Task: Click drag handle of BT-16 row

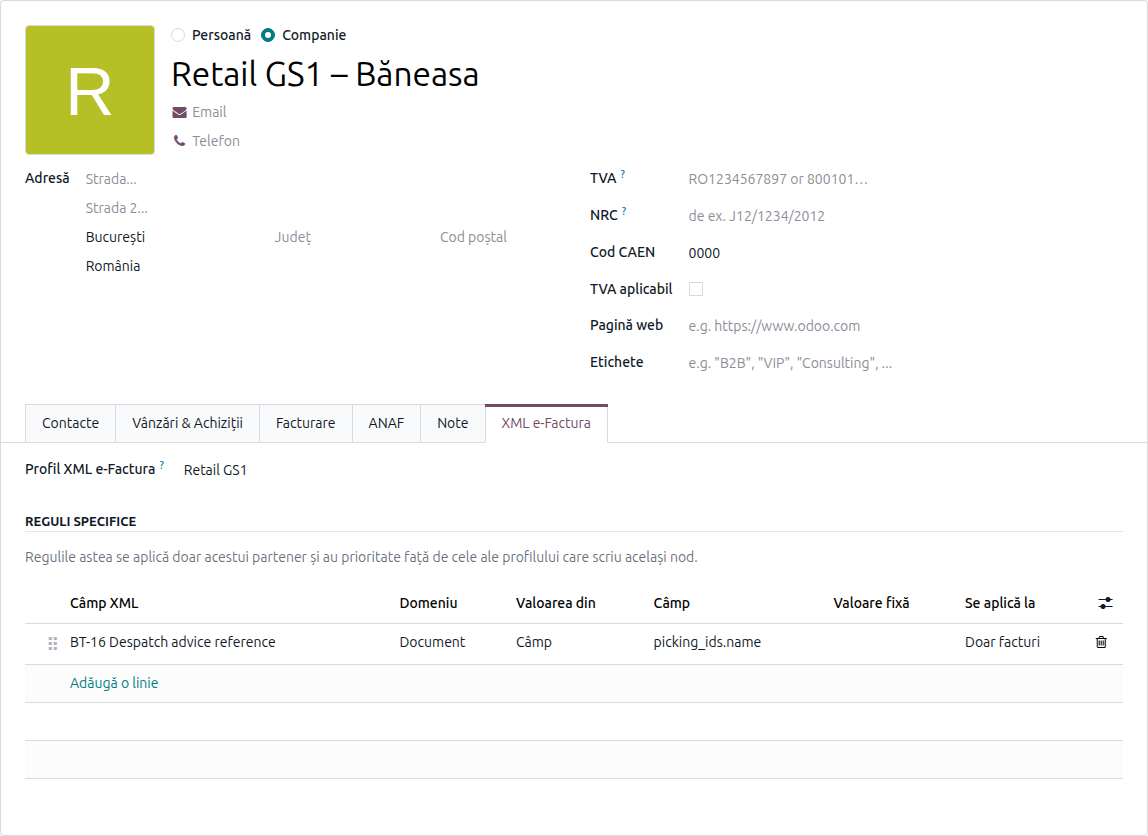Action: (53, 643)
